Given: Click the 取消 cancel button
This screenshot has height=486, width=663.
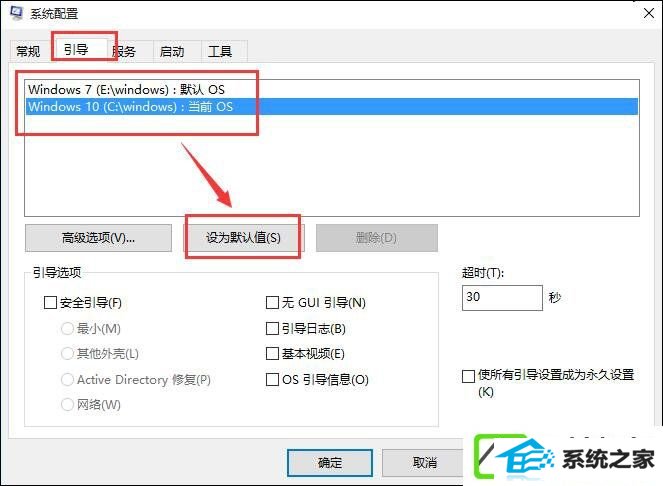Looking at the screenshot, I should 424,463.
